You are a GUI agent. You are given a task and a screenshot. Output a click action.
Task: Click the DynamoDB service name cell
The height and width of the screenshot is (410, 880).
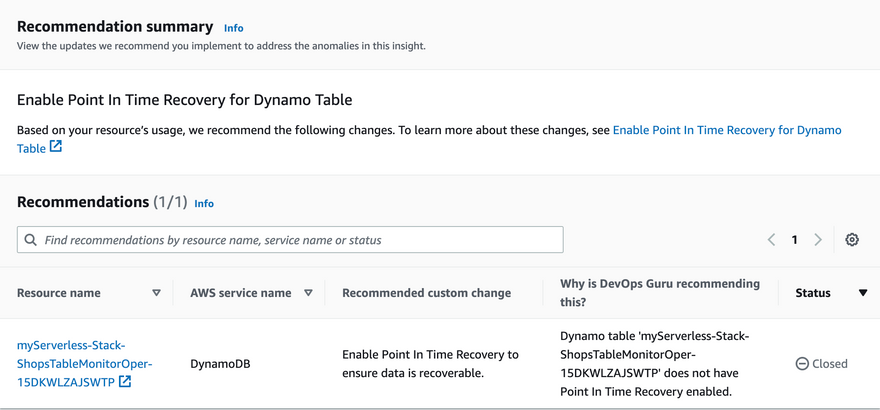pos(220,364)
